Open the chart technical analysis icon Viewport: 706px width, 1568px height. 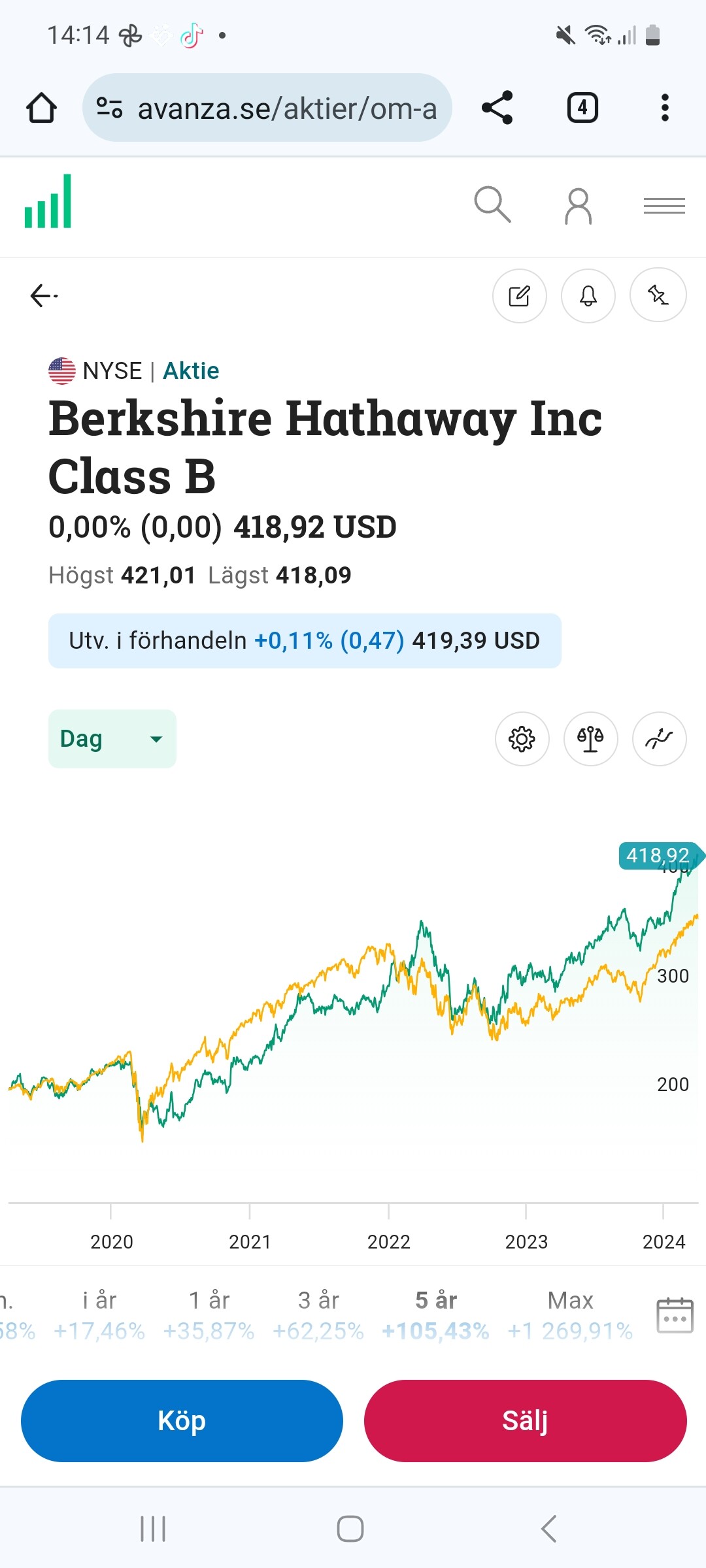[659, 739]
